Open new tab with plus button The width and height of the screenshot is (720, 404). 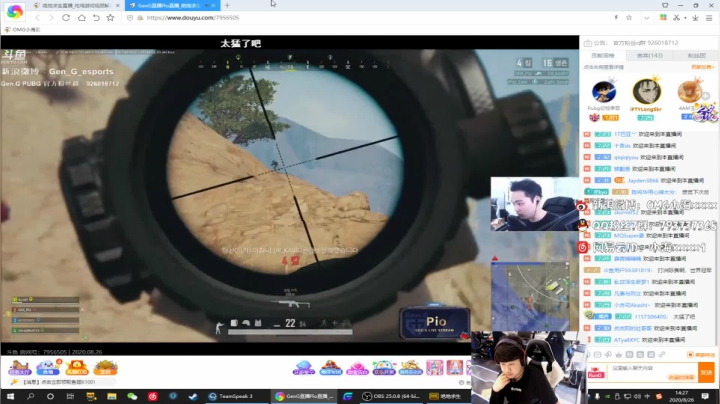[x=227, y=6]
